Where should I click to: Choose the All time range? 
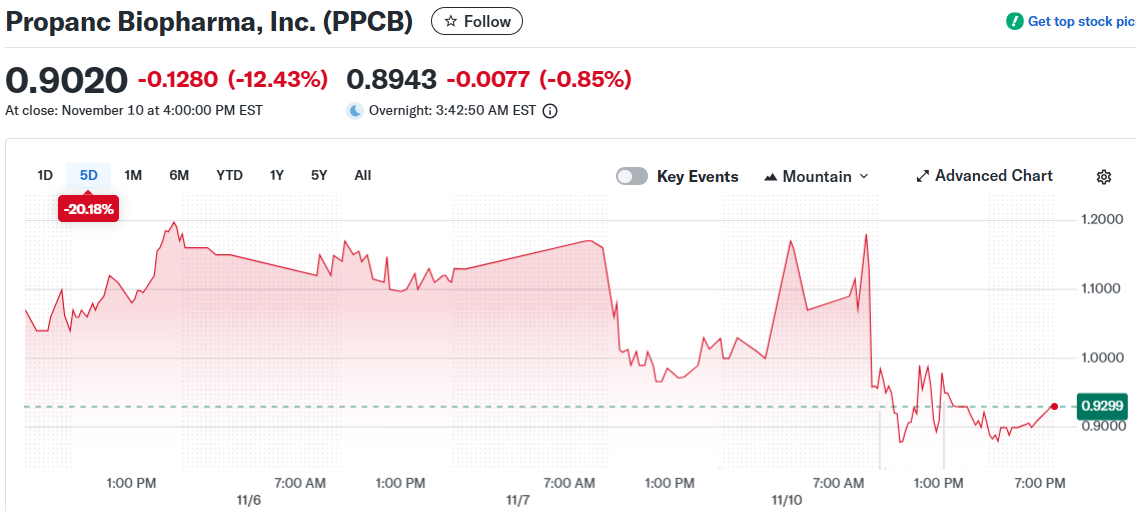tap(363, 175)
